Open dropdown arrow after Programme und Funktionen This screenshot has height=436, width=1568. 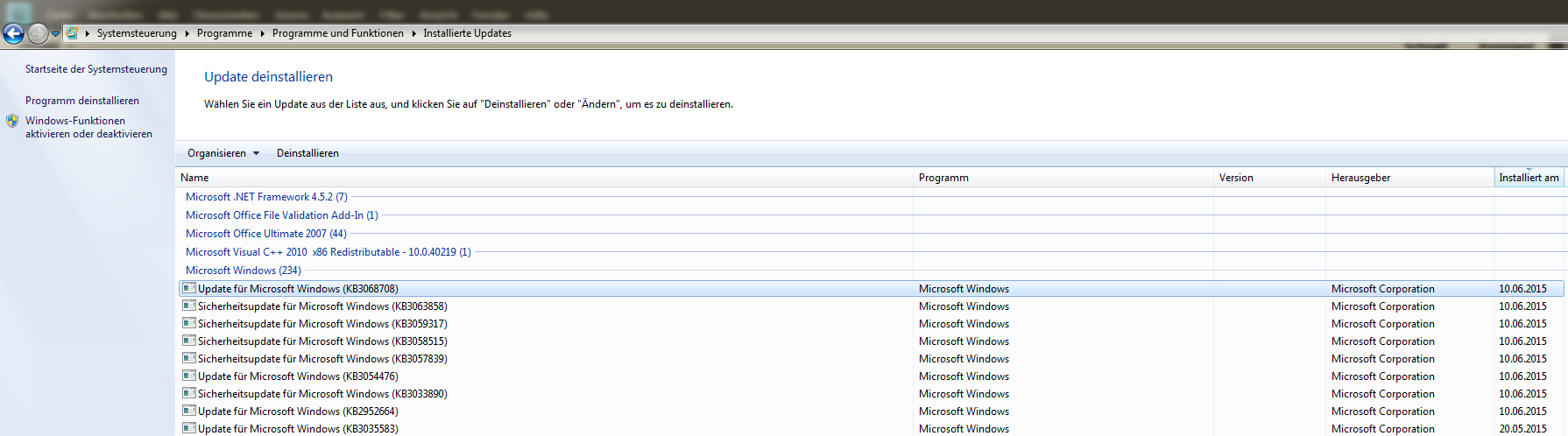click(413, 33)
